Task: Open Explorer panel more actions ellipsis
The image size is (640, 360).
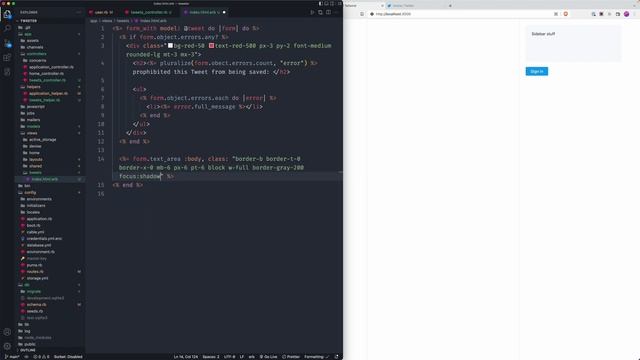Action: tap(79, 13)
